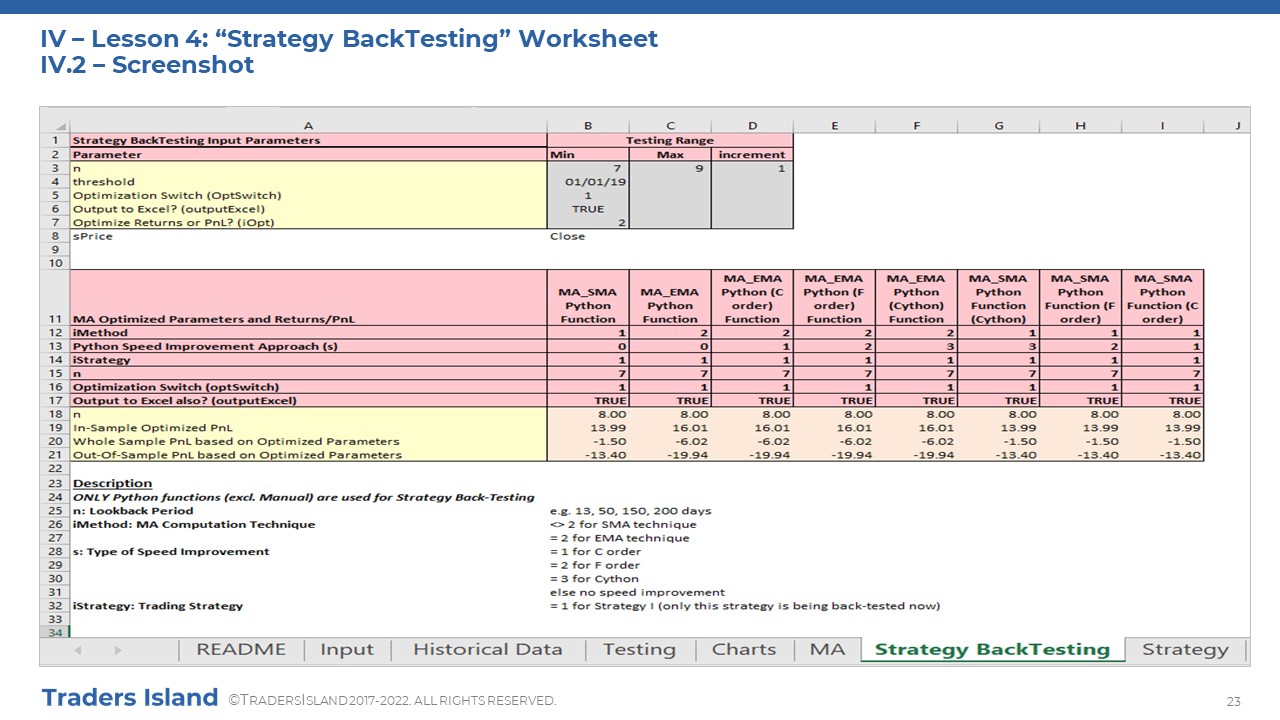Select column I header

[x=1162, y=126]
